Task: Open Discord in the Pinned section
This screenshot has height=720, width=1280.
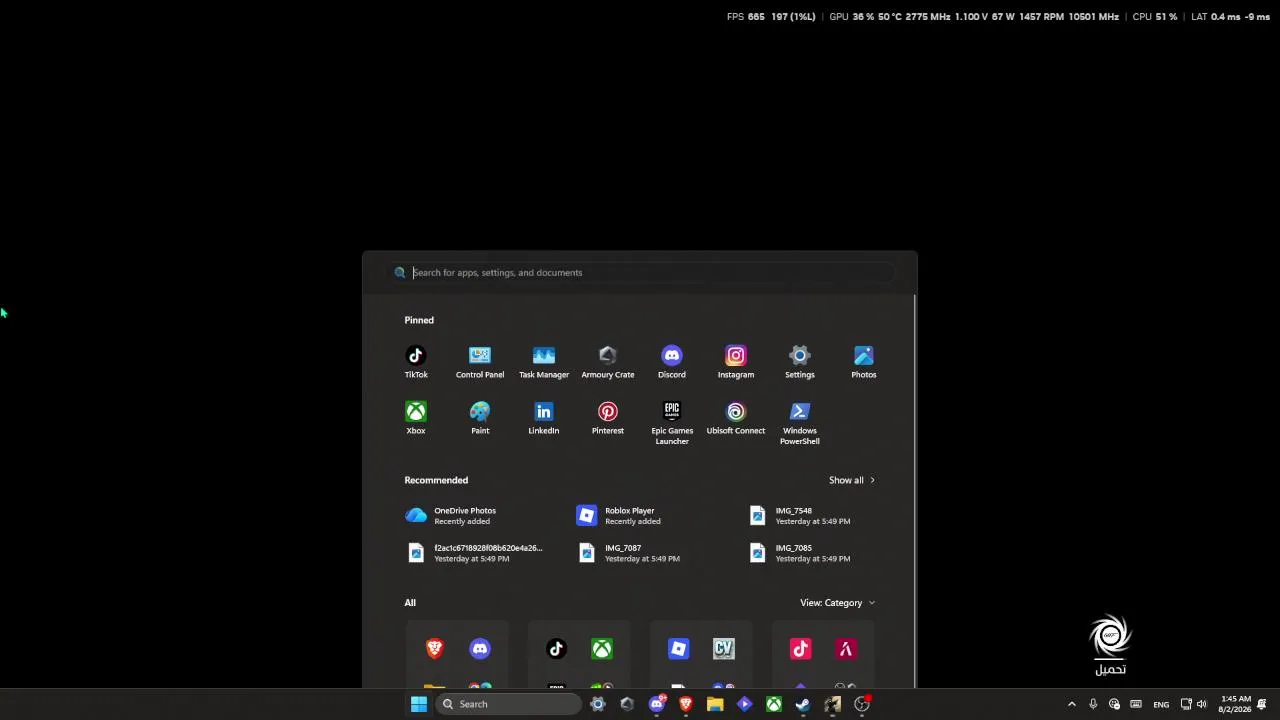Action: pos(672,362)
